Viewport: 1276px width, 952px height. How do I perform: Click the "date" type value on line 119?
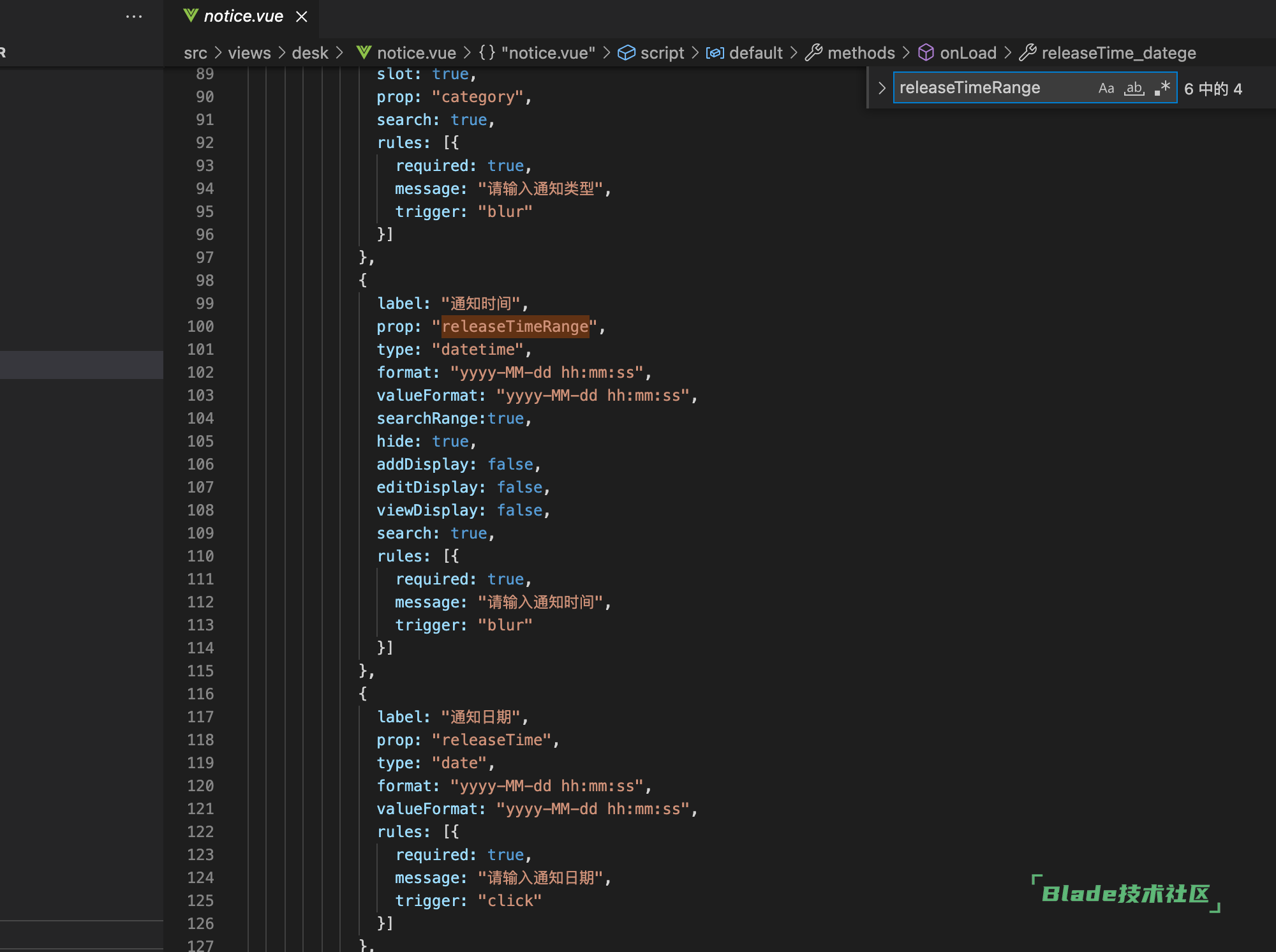459,763
